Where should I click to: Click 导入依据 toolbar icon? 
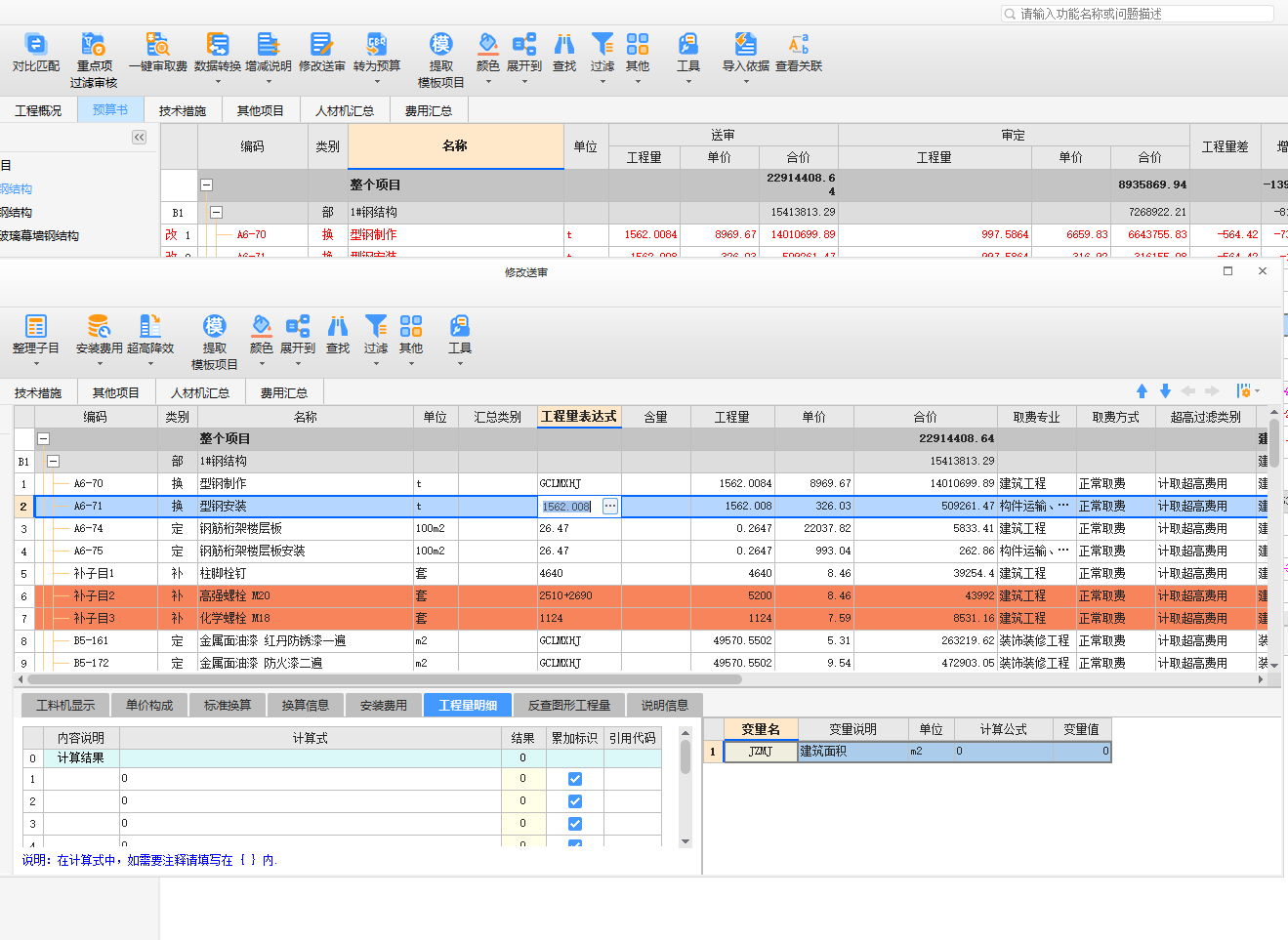tap(746, 44)
